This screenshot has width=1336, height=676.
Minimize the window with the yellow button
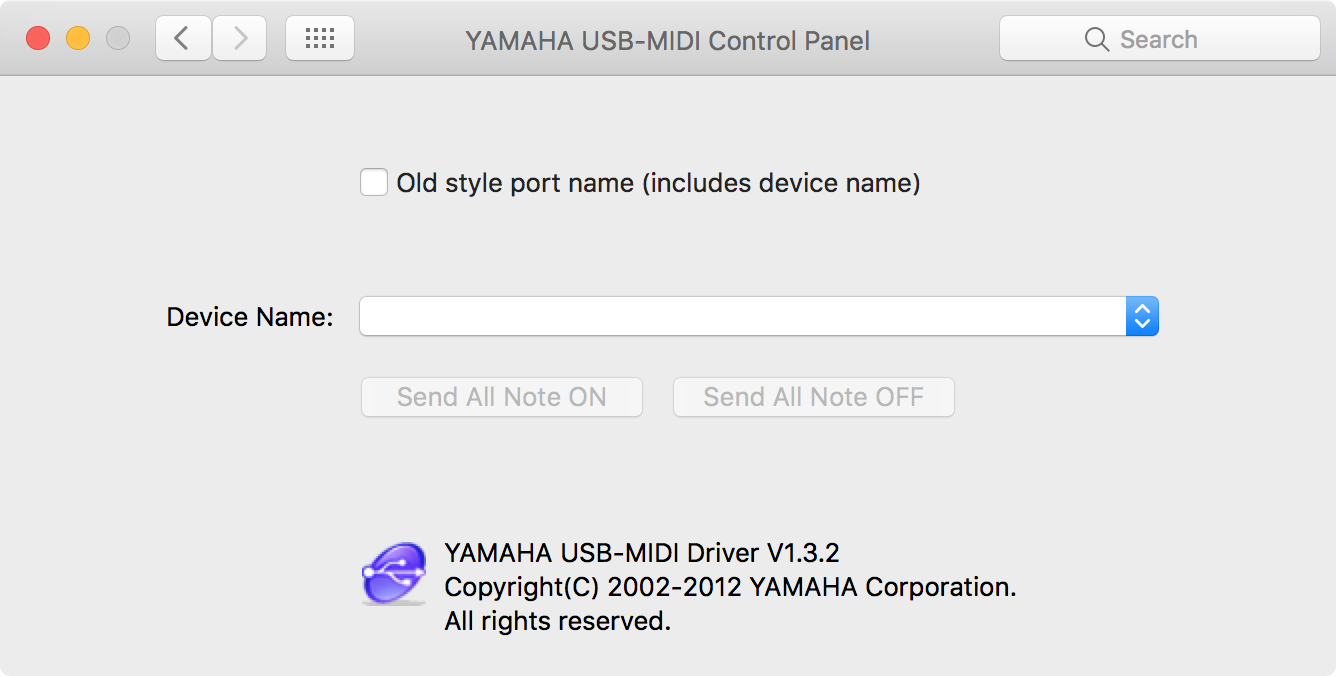(x=78, y=39)
